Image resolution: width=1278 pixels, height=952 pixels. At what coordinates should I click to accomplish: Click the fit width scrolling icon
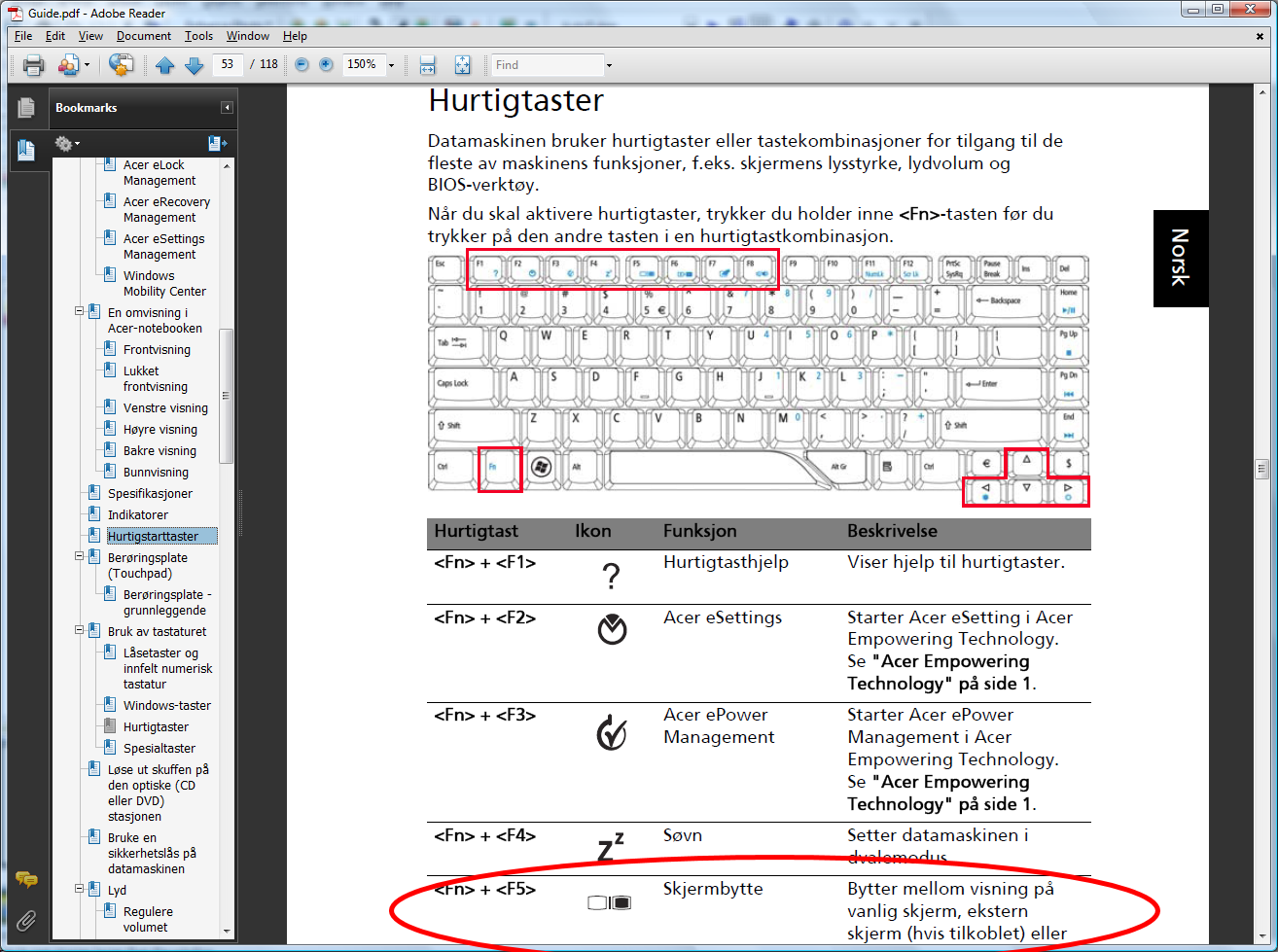[x=427, y=65]
